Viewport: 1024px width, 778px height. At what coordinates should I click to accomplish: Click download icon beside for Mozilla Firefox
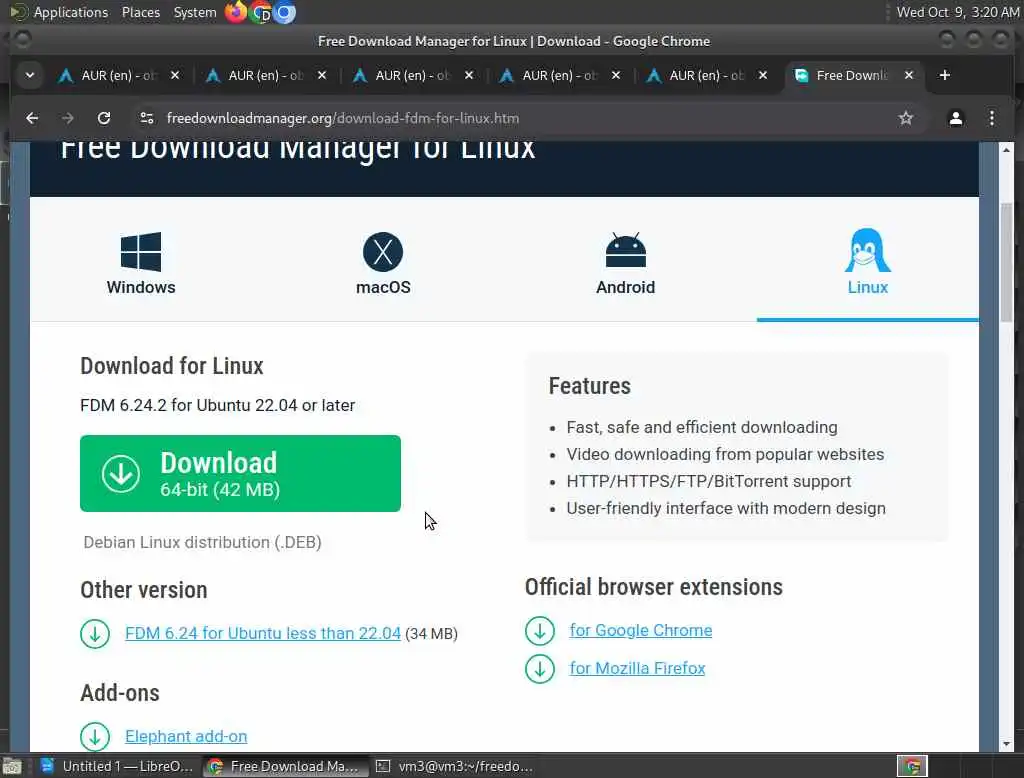[539, 669]
